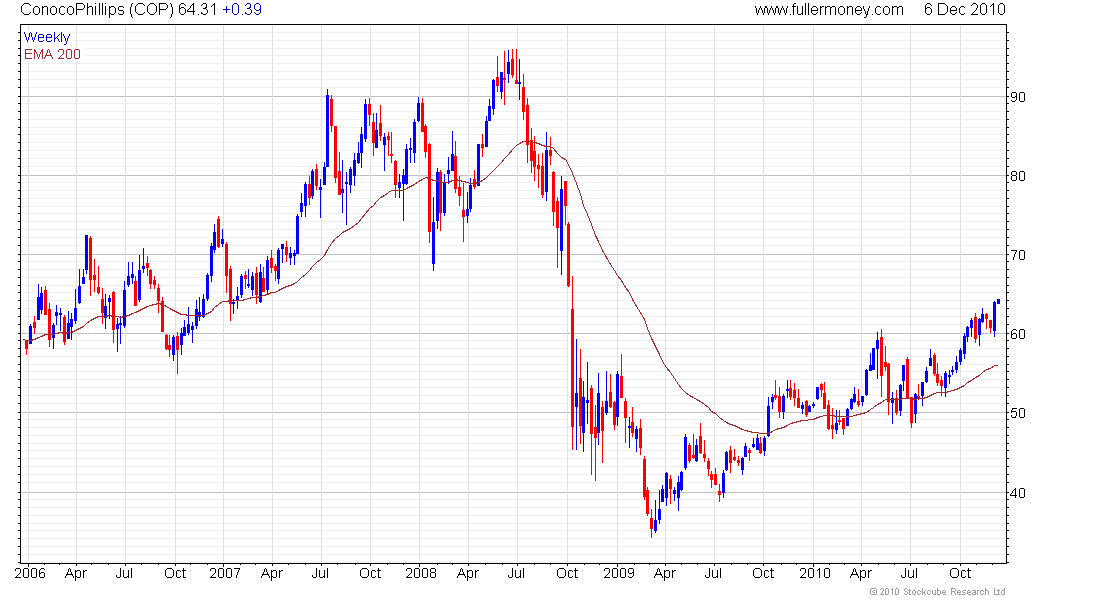The width and height of the screenshot is (1100, 600).
Task: Click the 70 price axis label
Action: [1017, 255]
